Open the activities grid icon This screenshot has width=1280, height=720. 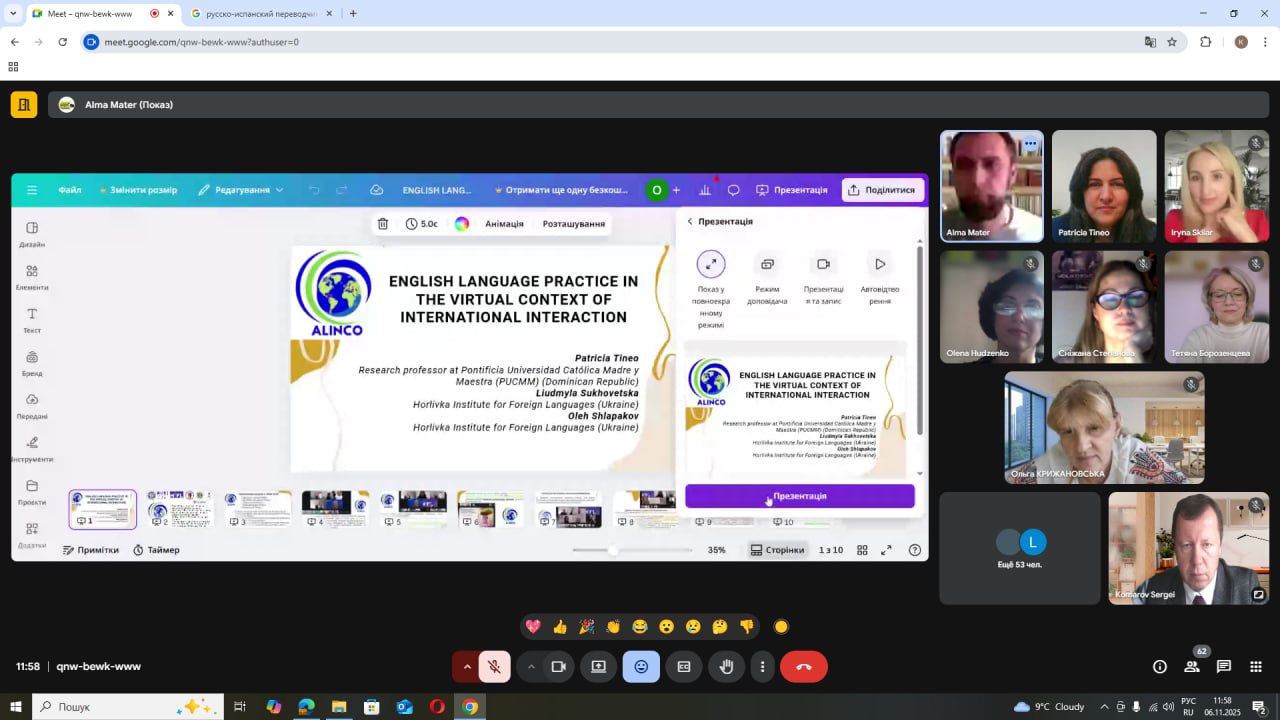[x=1259, y=667]
